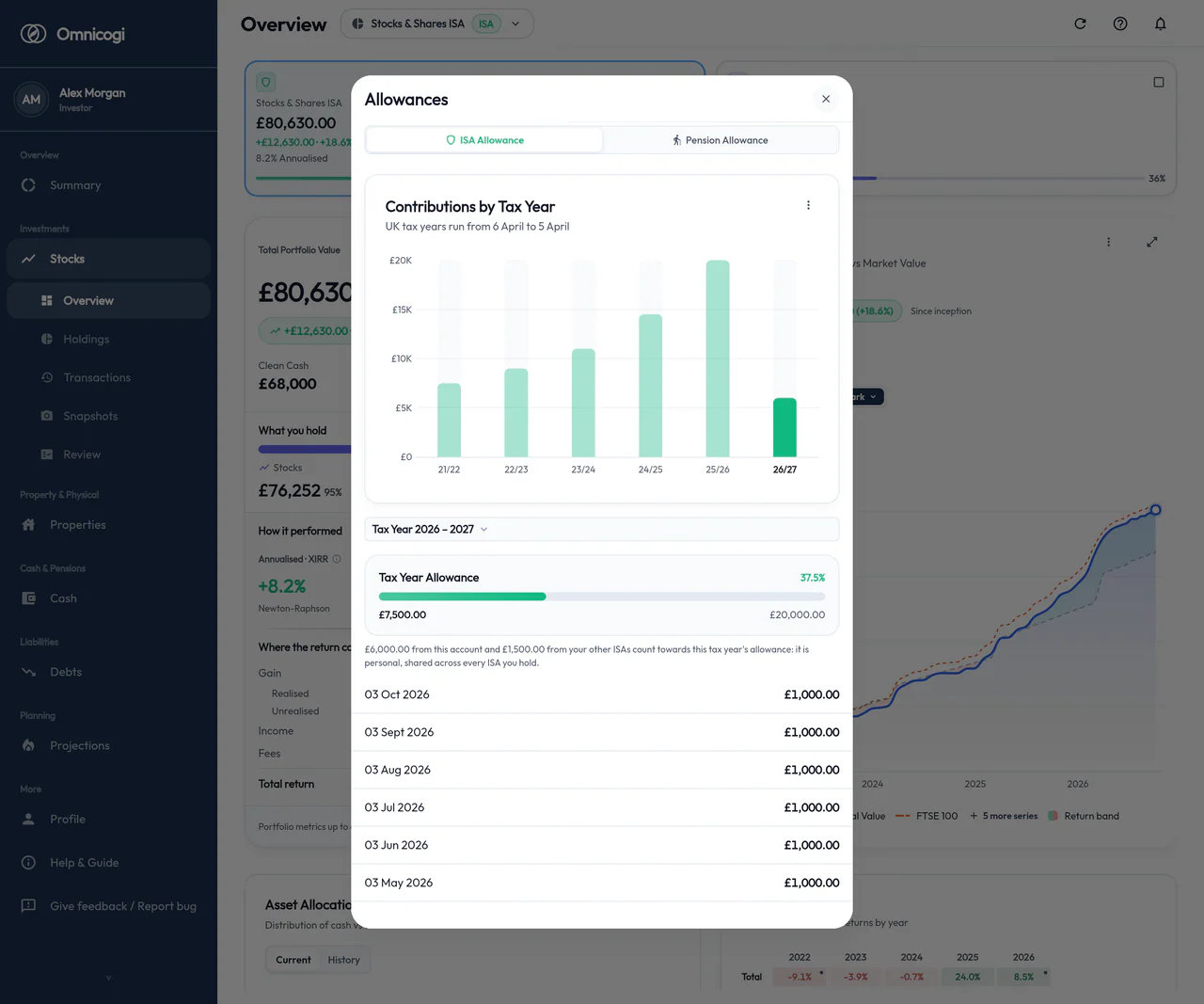The image size is (1204, 1004).
Task: Click the refresh icon in the header
Action: [1080, 24]
